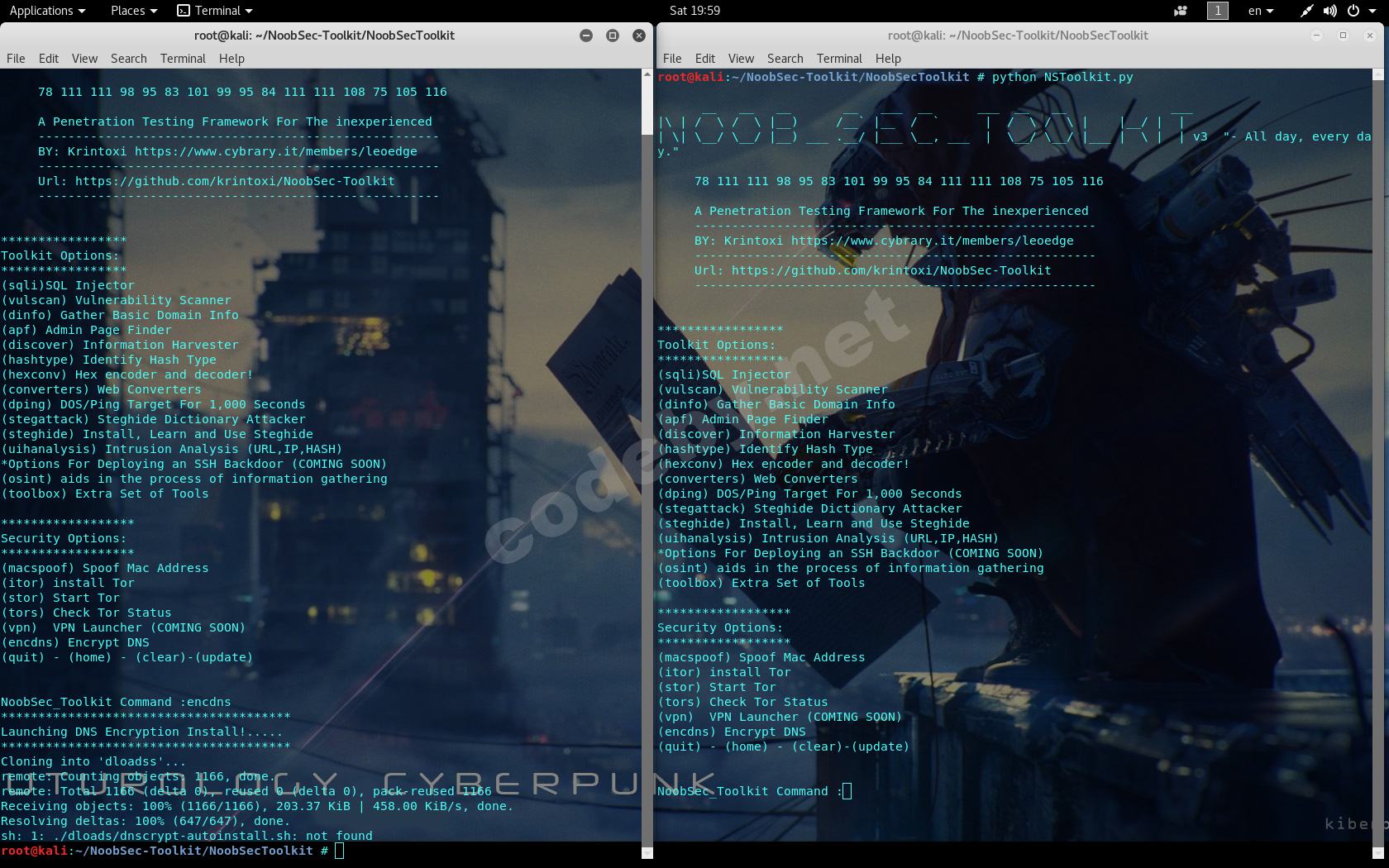The width and height of the screenshot is (1389, 868).
Task: Click "(apf) Admin Page Finder" in left terminal
Action: pyautogui.click(x=87, y=330)
